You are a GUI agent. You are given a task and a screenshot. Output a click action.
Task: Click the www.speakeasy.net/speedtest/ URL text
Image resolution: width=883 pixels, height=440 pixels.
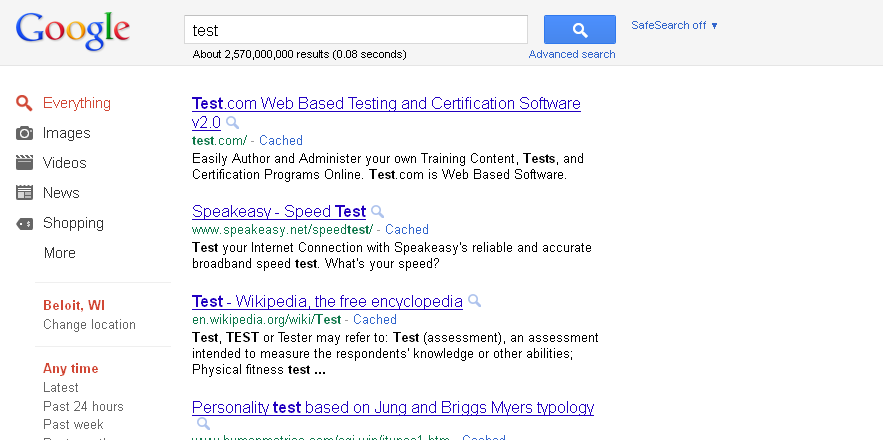[x=282, y=229]
